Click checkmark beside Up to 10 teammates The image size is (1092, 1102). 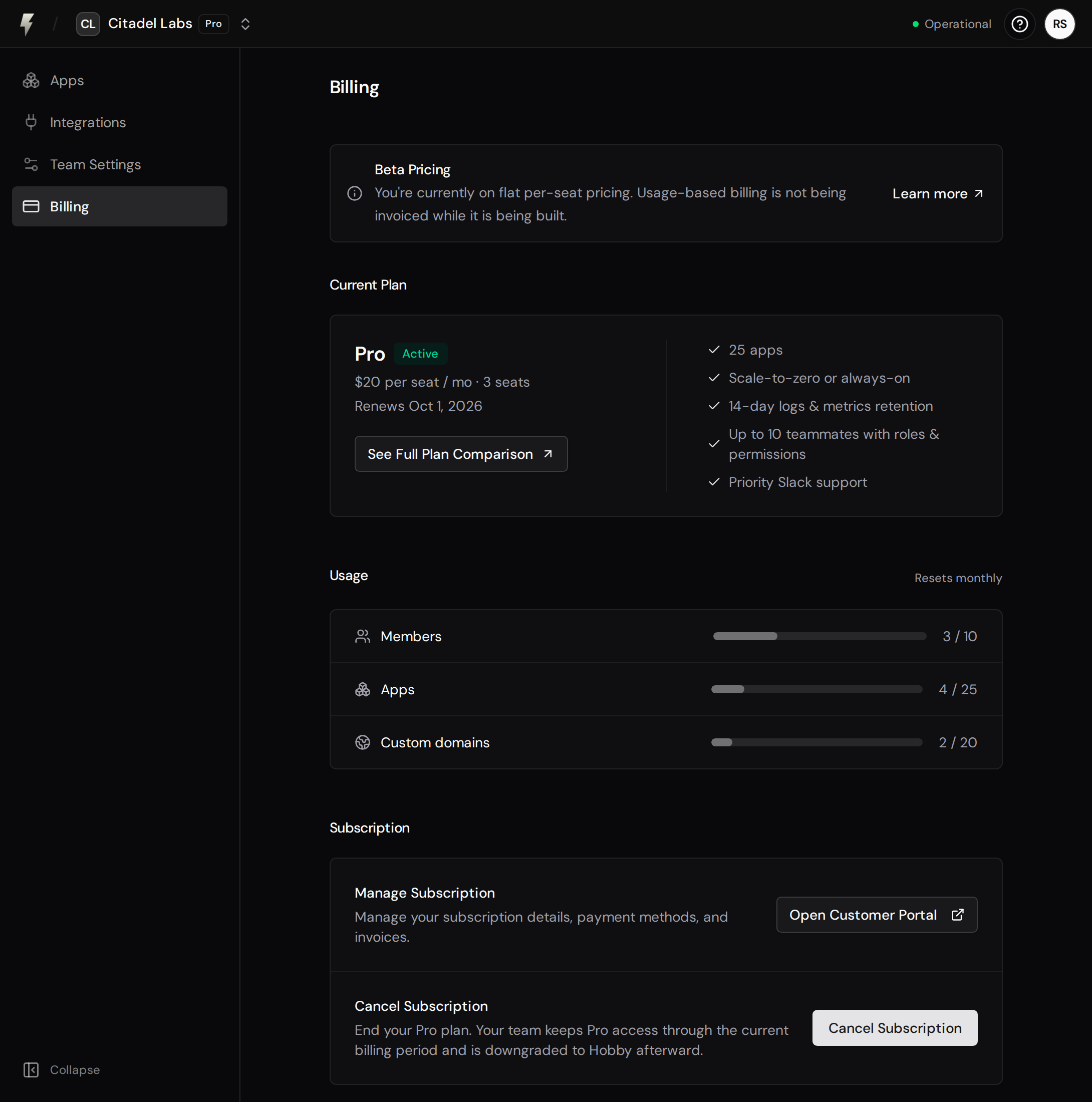tap(714, 444)
